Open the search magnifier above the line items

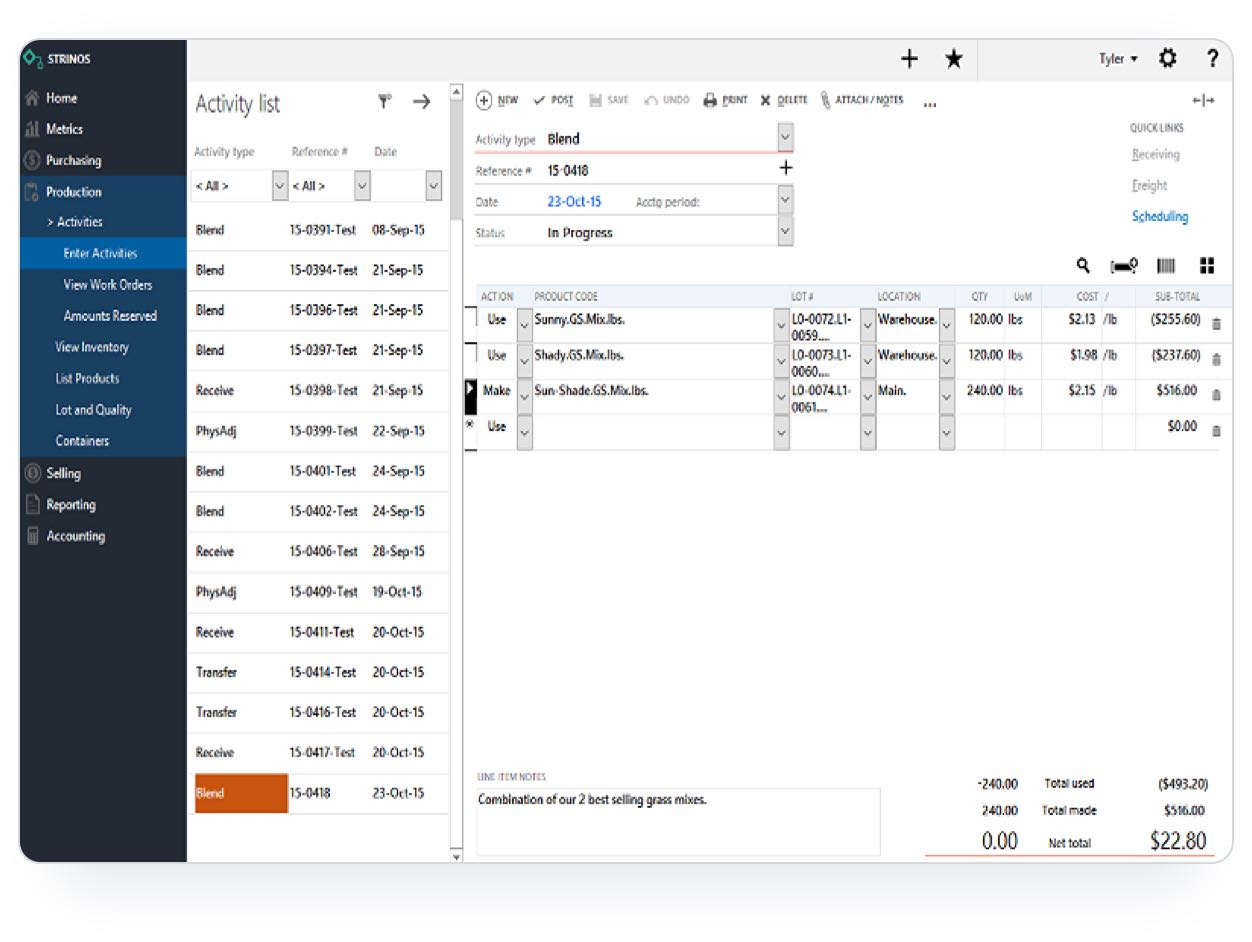[x=1085, y=266]
